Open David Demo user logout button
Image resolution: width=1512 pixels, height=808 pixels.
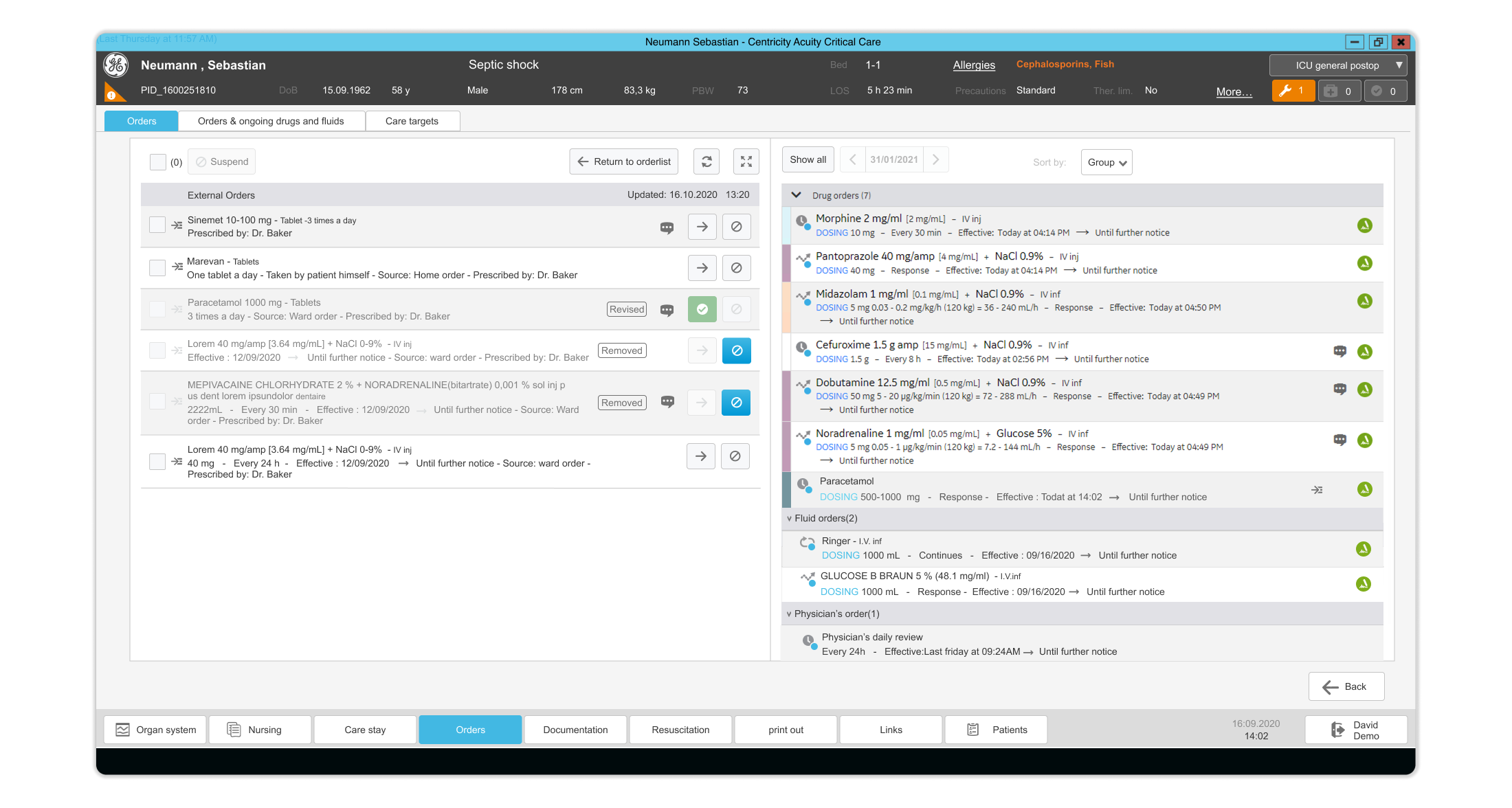click(x=1356, y=730)
